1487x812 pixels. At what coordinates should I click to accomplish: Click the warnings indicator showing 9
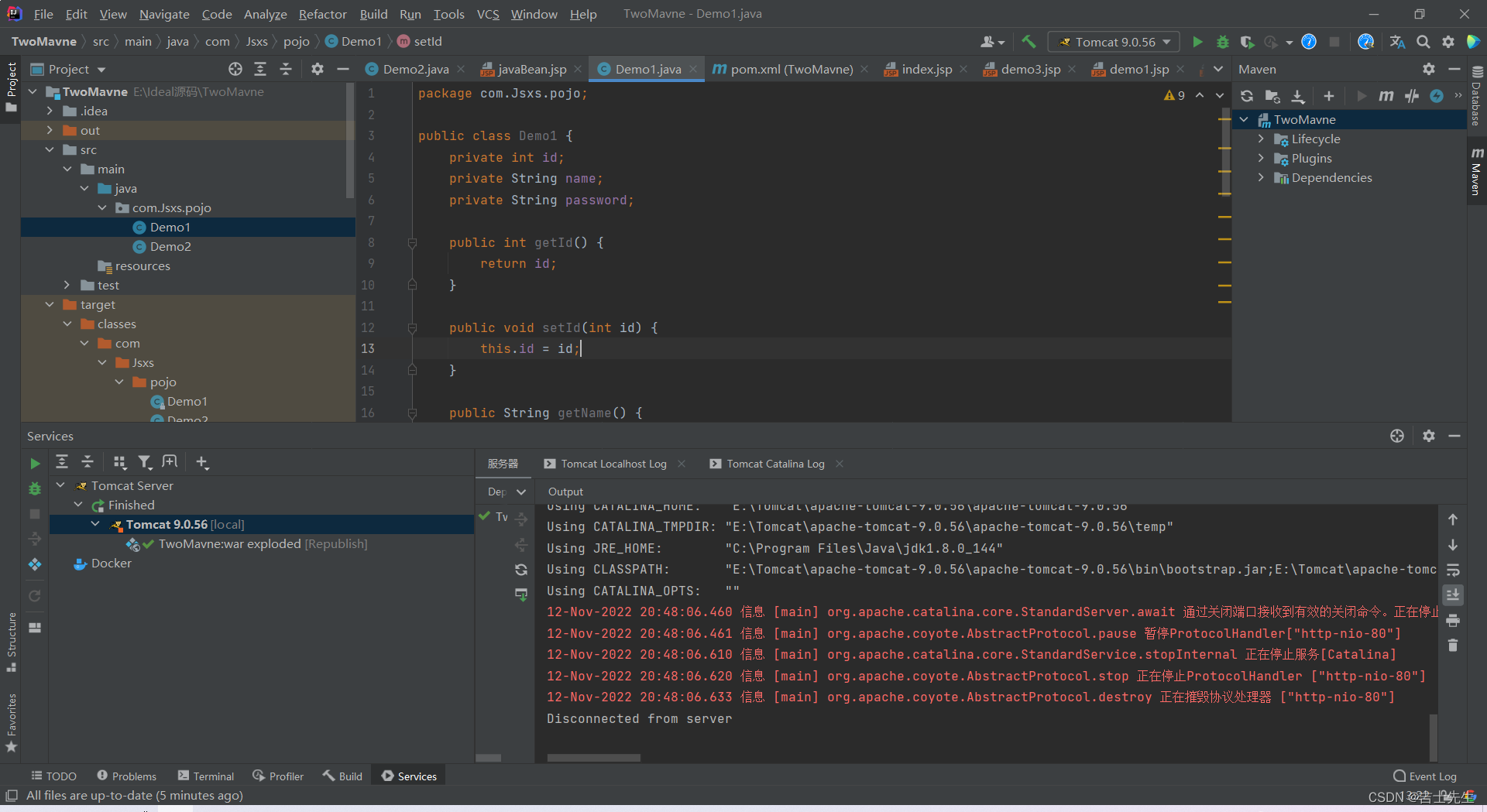coord(1174,95)
